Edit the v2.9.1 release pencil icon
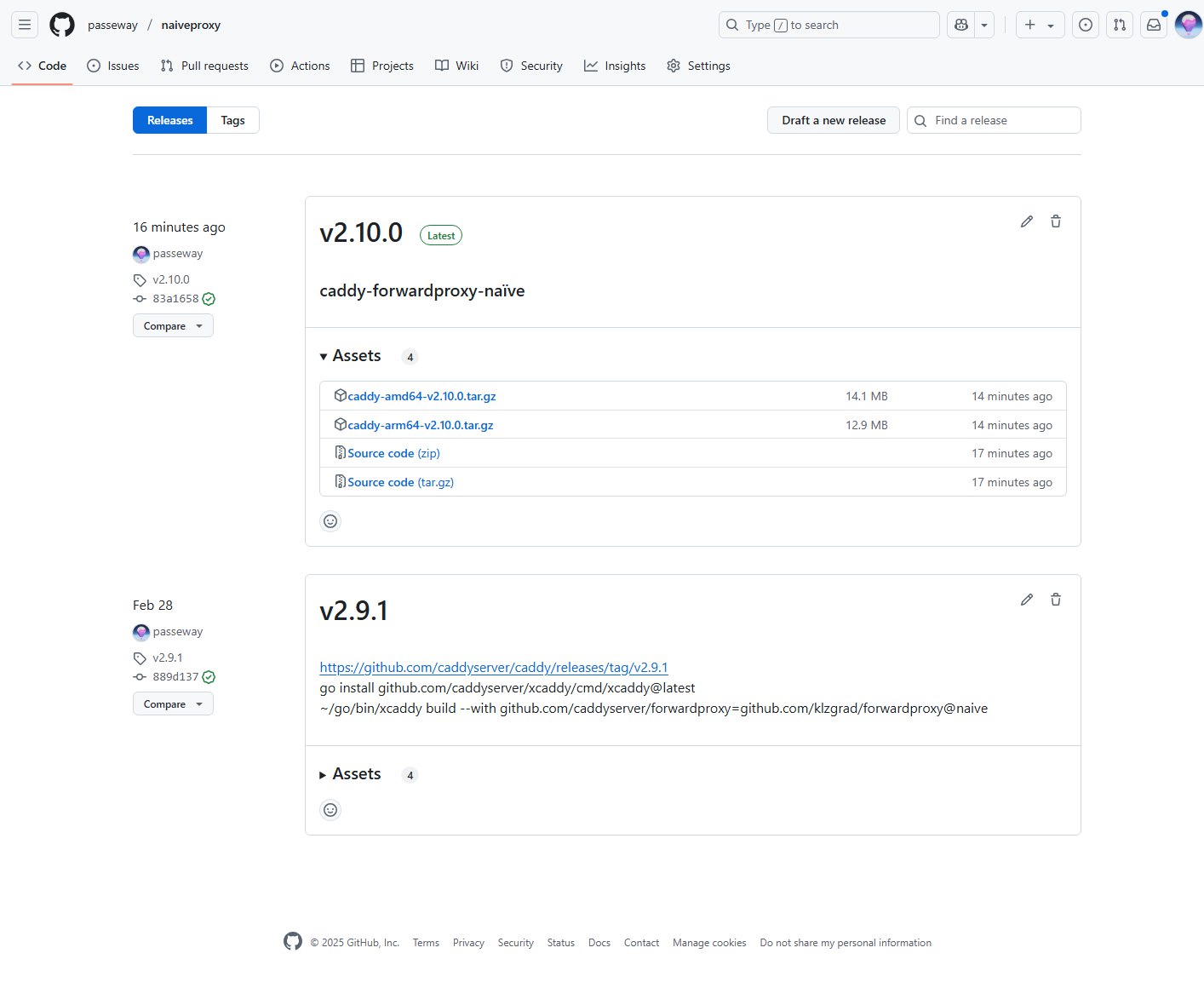Screen dimensions: 1204x982 (1027, 600)
